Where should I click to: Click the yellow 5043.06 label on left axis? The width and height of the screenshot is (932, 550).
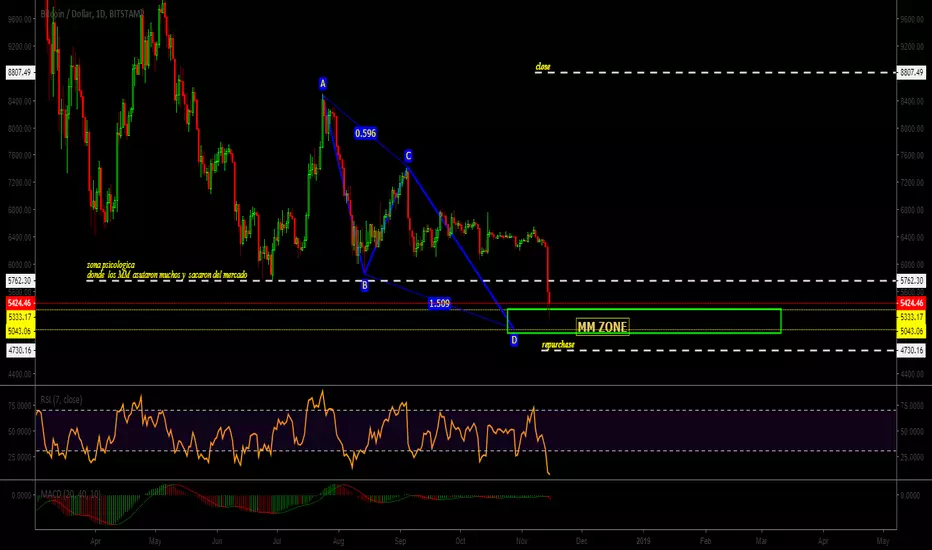(20, 331)
